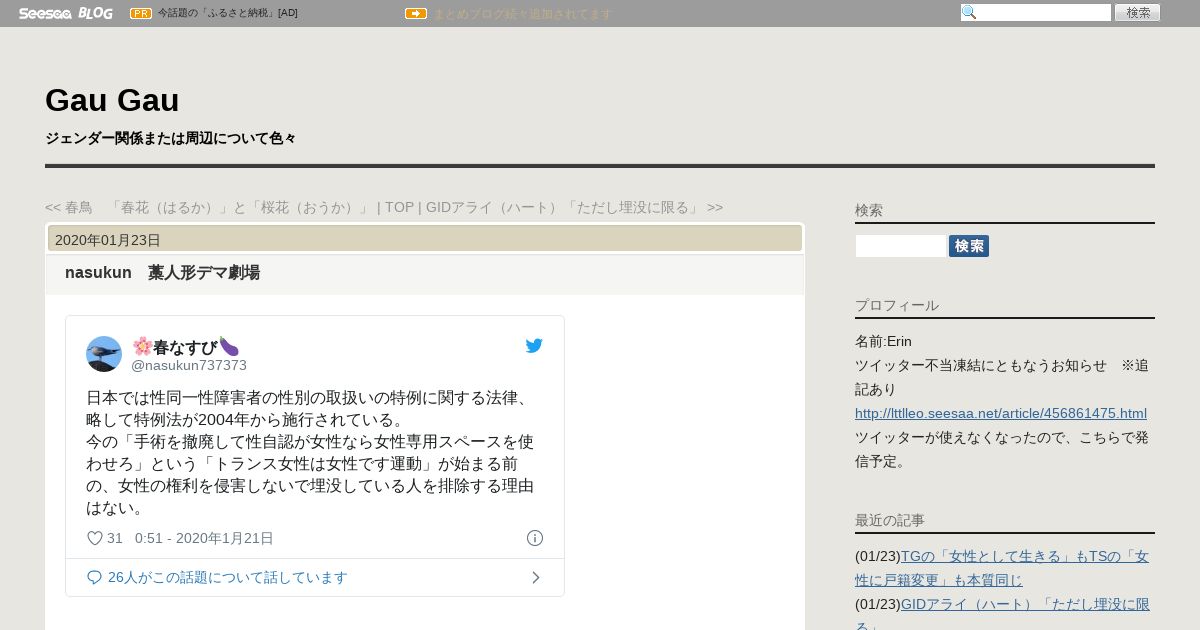
Task: Open the Seesaa BLOG logo link
Action: (x=66, y=13)
